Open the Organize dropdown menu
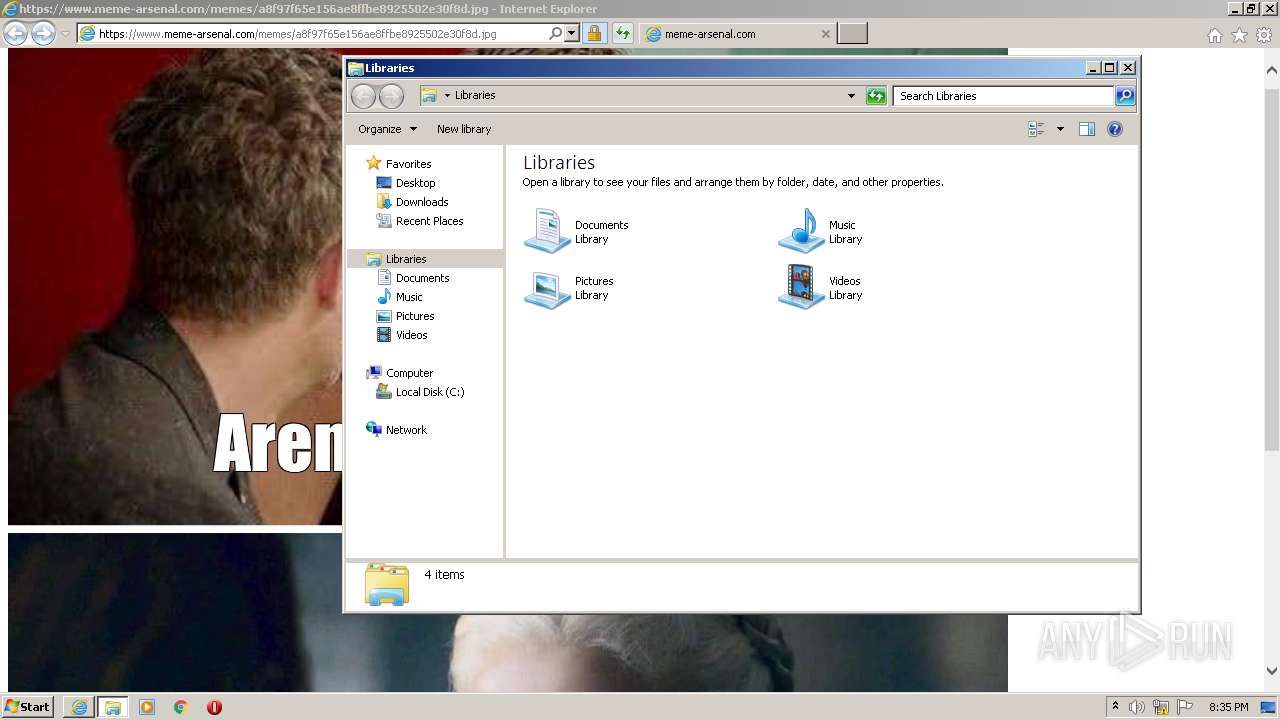Image resolution: width=1280 pixels, height=720 pixels. pos(386,129)
